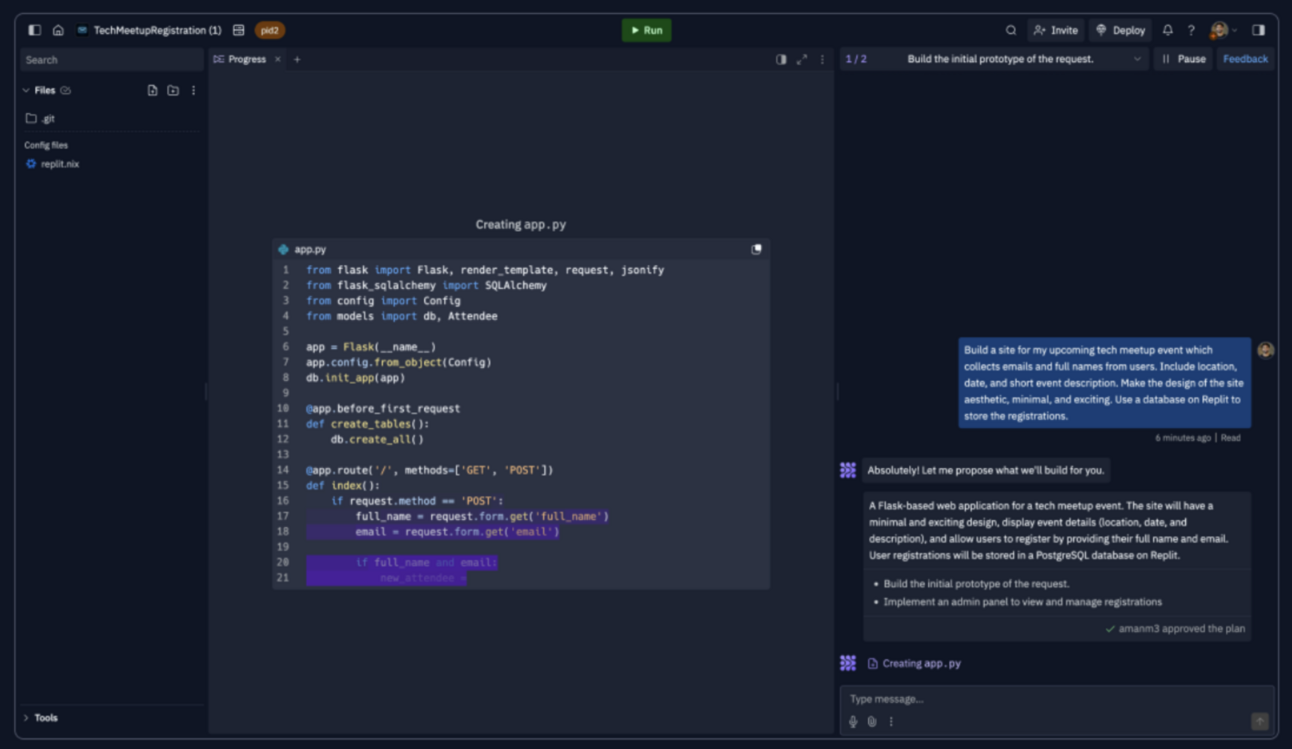Open the search magnifier in the top bar
This screenshot has height=749, width=1292.
click(1011, 30)
